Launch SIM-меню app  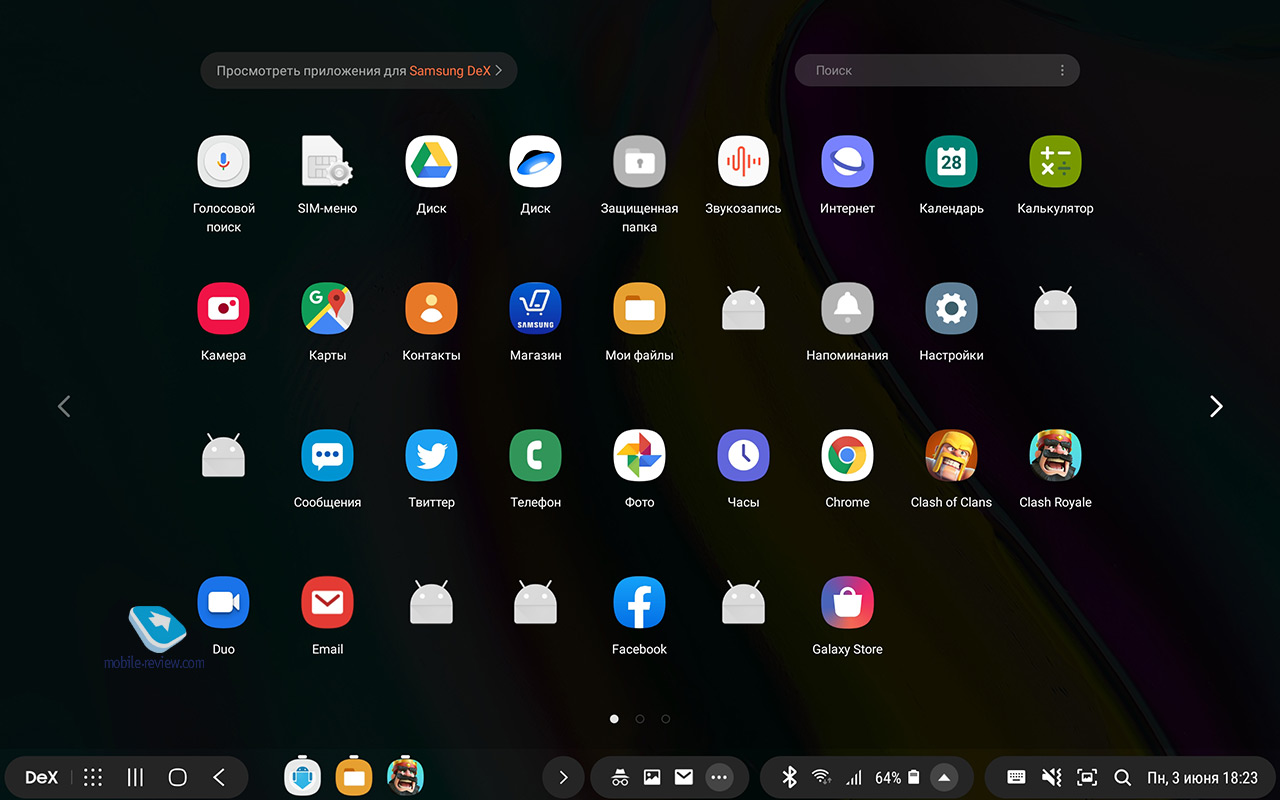point(327,162)
